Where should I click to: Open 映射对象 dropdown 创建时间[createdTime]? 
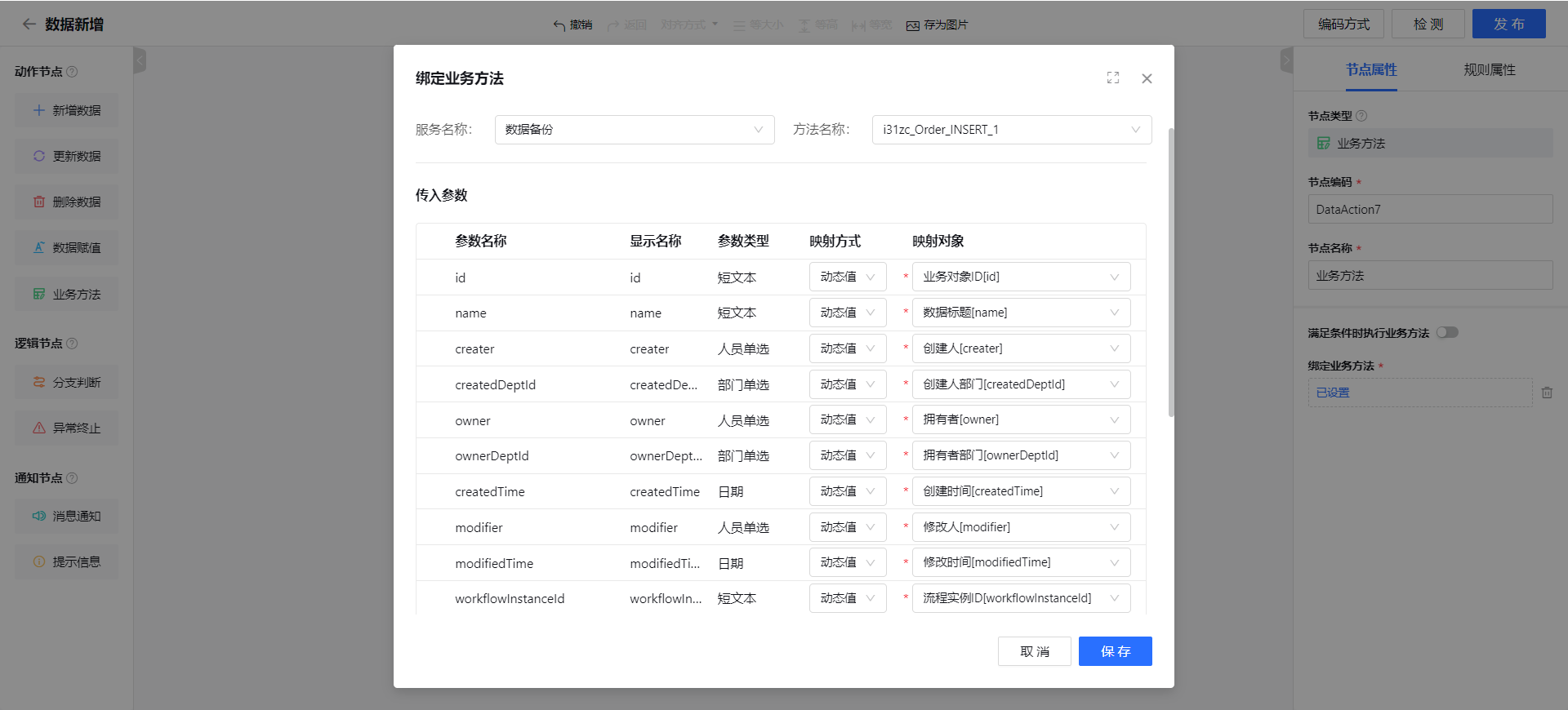pyautogui.click(x=1021, y=491)
